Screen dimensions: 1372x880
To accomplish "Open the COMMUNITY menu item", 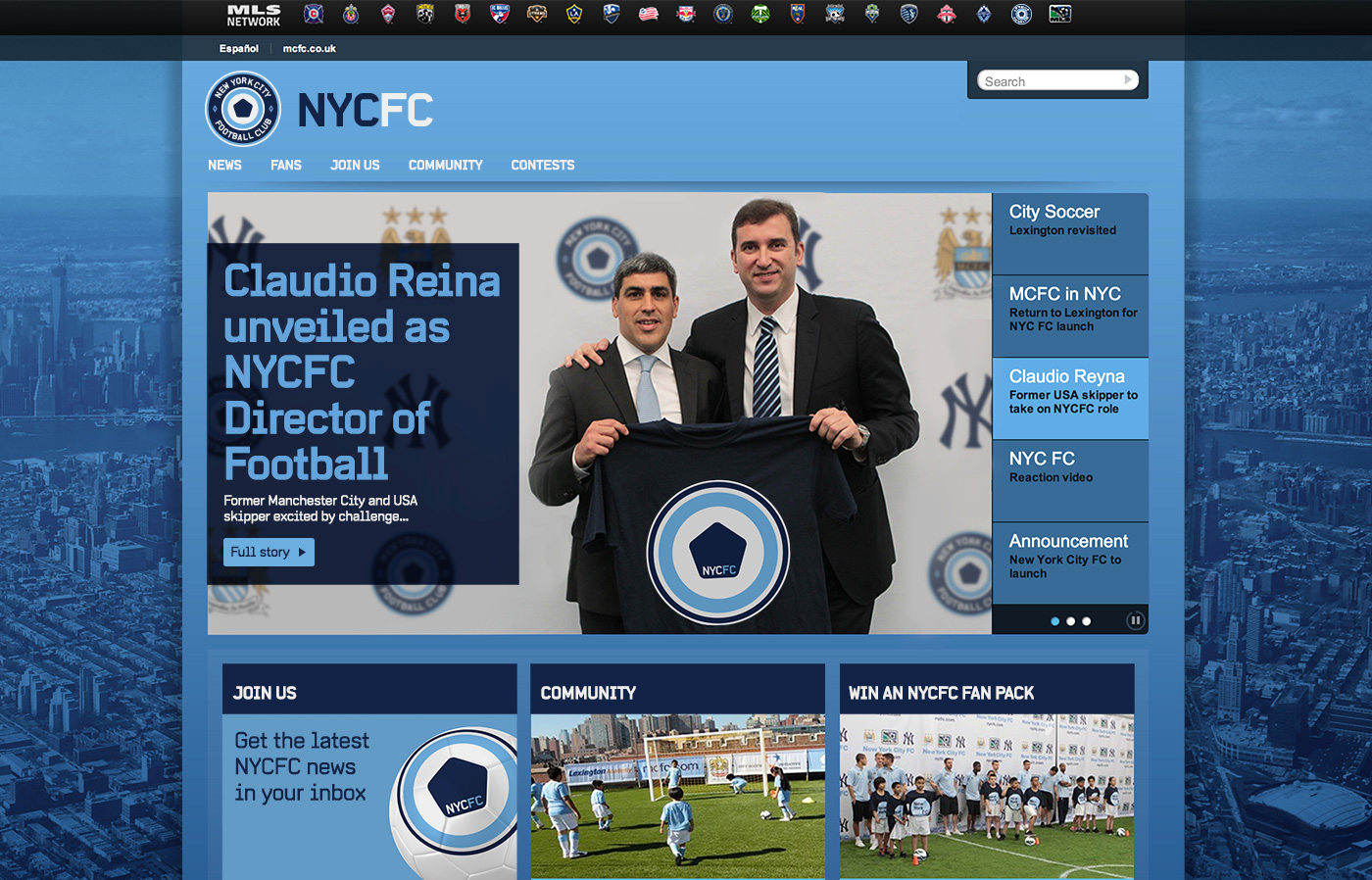I will pyautogui.click(x=446, y=165).
